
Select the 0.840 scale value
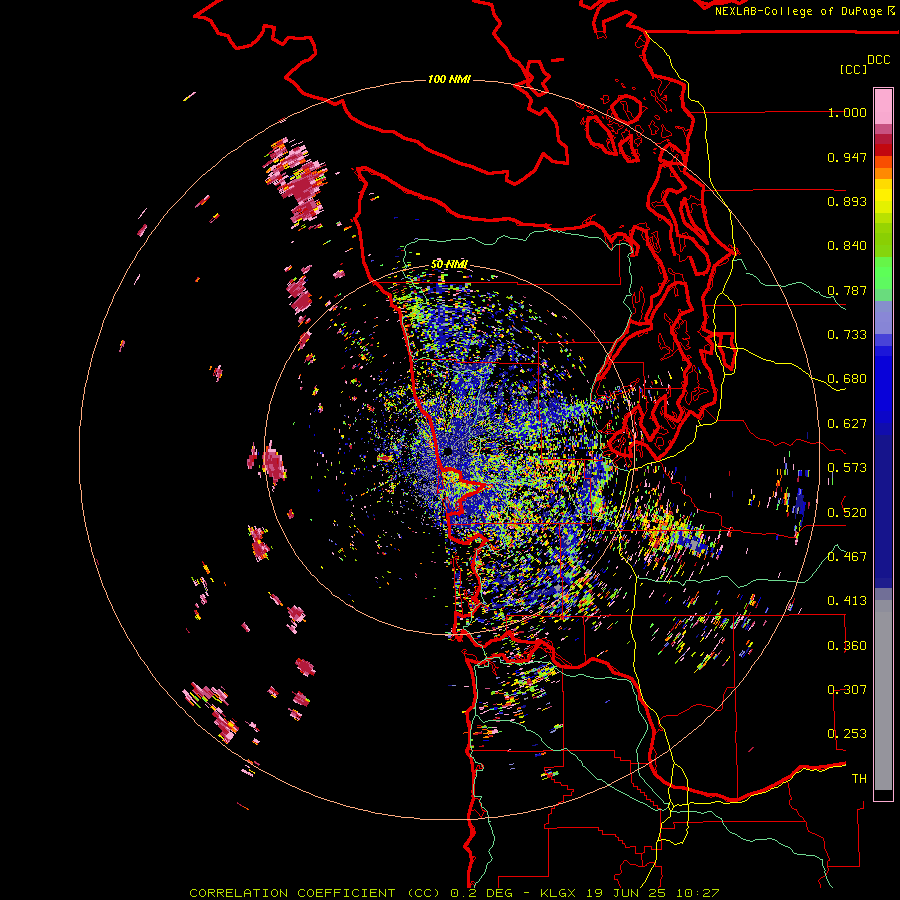[x=847, y=246]
